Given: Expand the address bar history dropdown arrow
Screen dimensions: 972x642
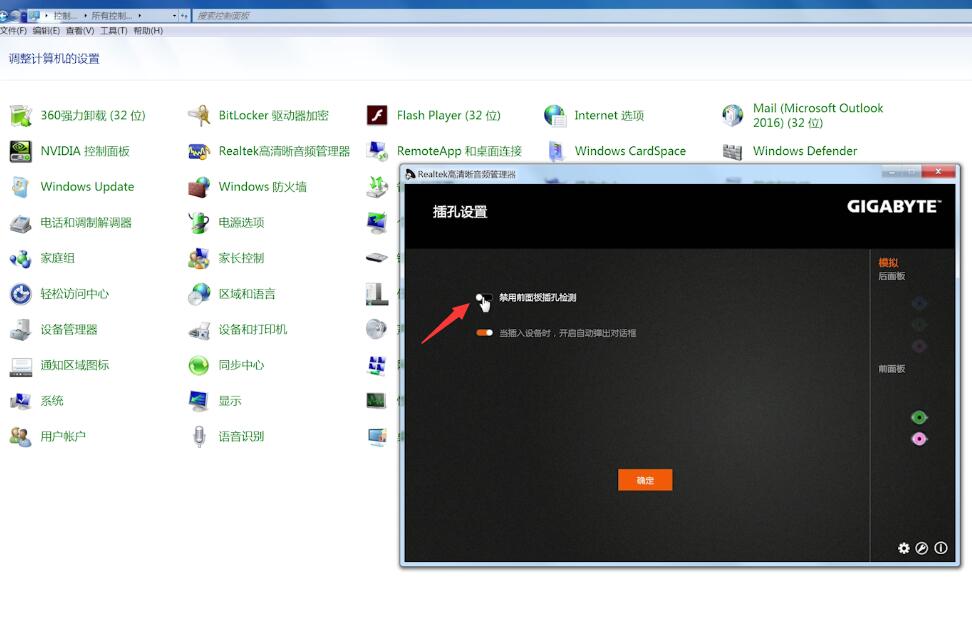Looking at the screenshot, I should (174, 15).
